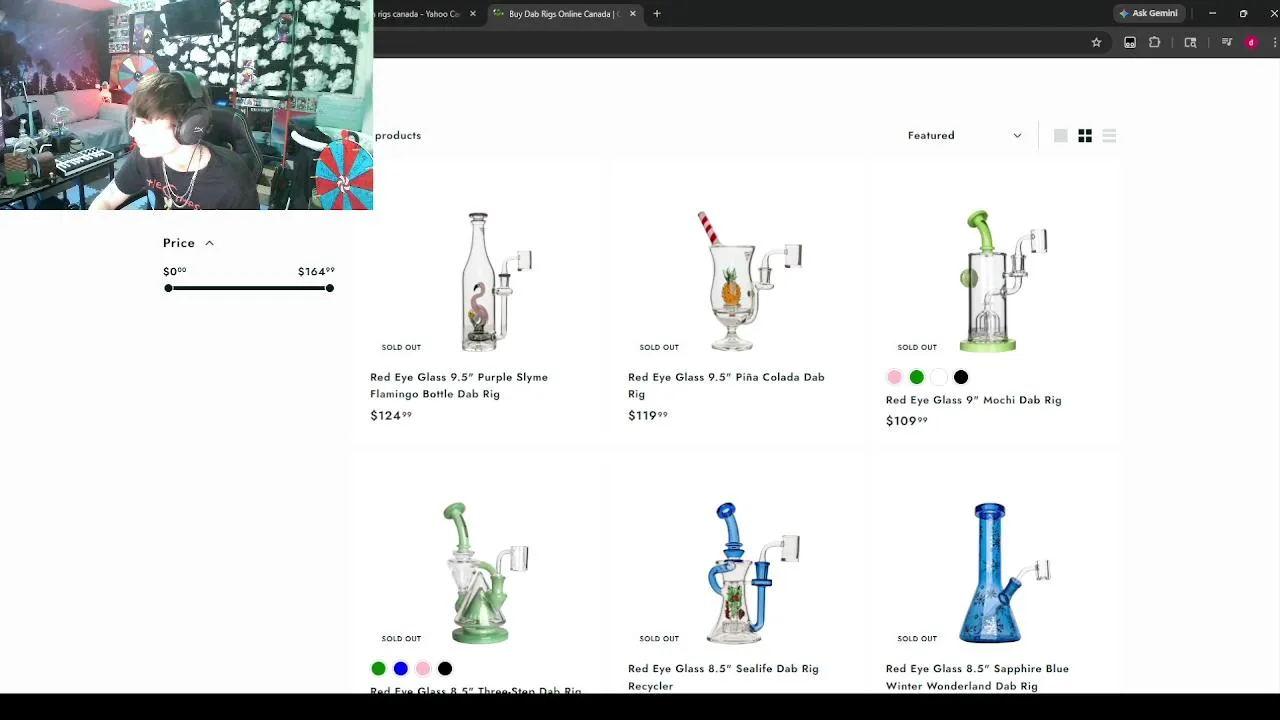Viewport: 1280px width, 720px height.
Task: Switch to the Yahoo search tab
Action: [418, 14]
